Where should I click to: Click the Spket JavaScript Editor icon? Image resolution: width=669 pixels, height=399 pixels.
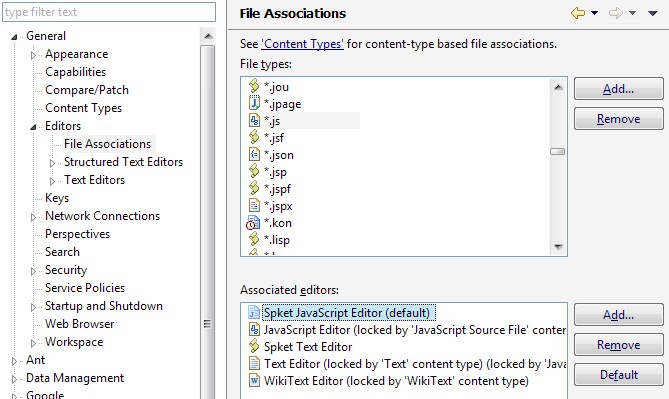pos(254,312)
